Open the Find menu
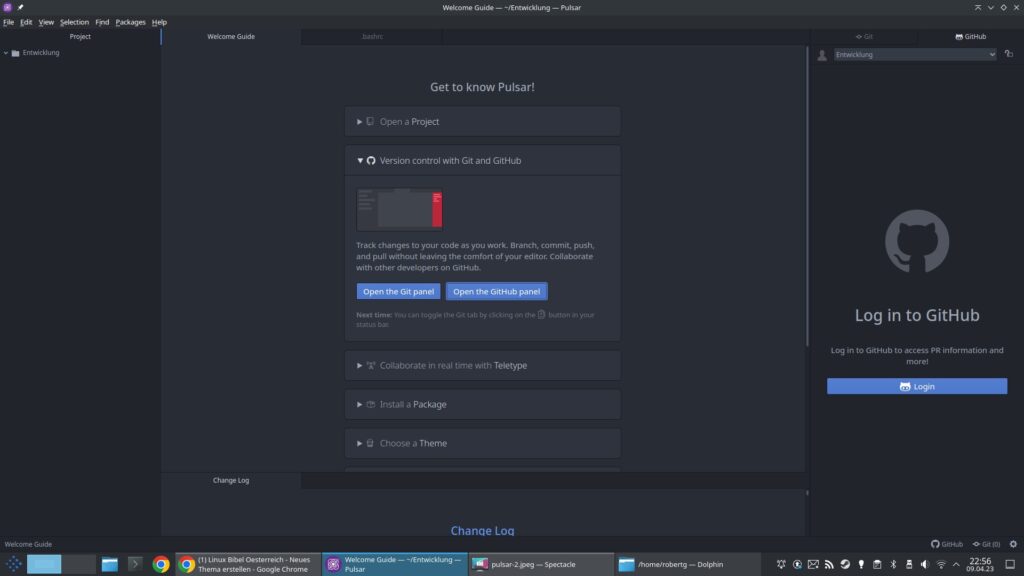The height and width of the screenshot is (576, 1024). (x=102, y=22)
